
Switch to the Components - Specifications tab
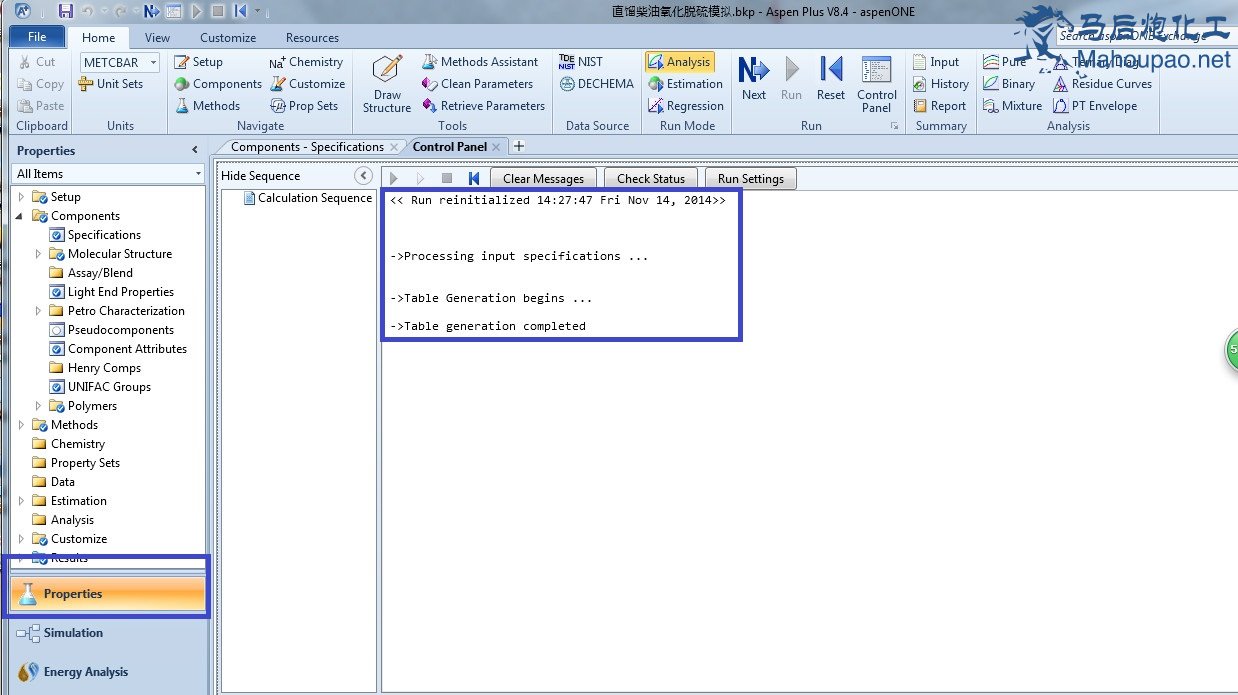click(x=307, y=147)
